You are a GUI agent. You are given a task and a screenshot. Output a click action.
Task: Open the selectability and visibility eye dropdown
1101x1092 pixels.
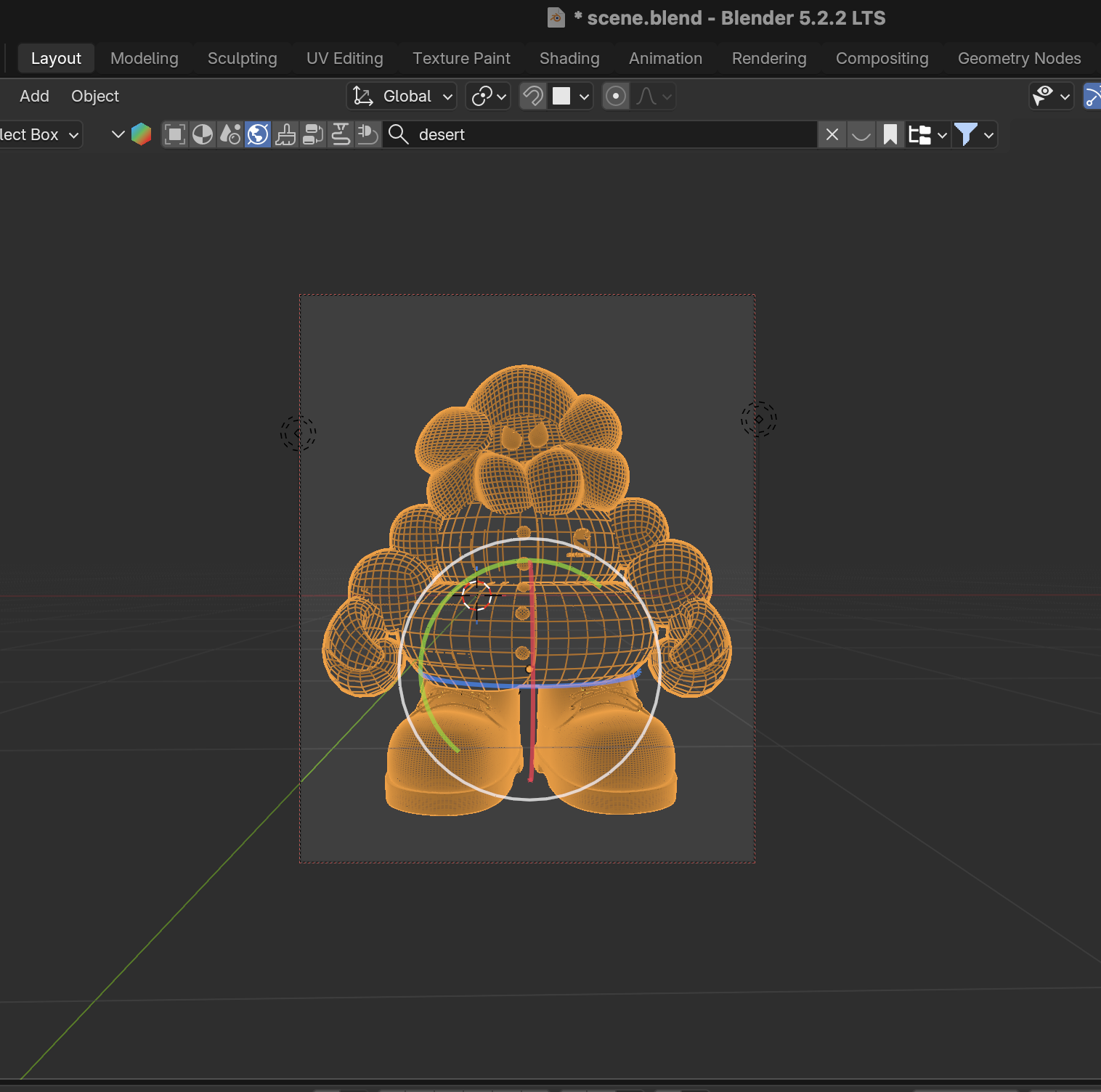pos(1052,96)
